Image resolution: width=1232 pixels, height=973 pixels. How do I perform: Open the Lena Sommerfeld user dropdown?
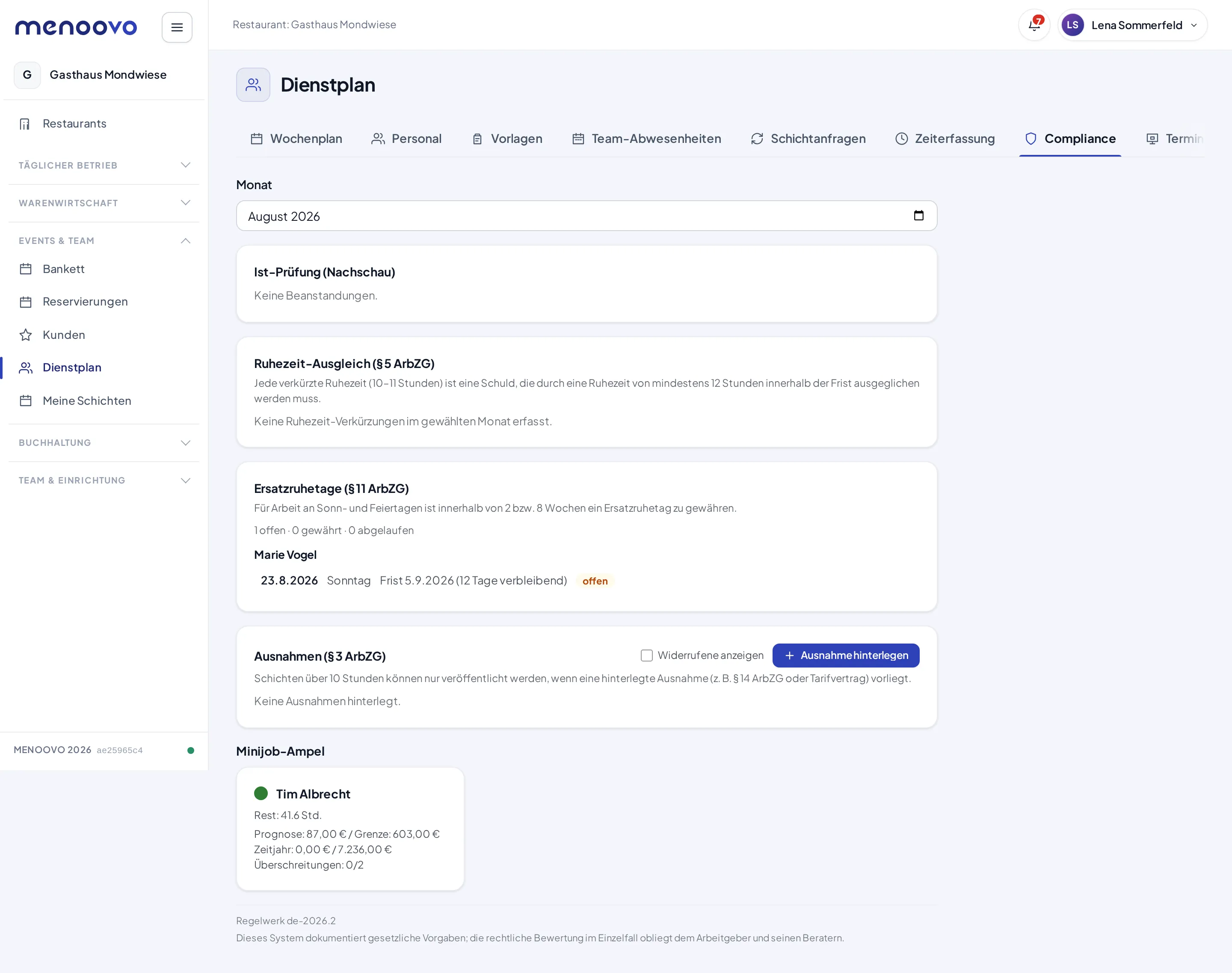click(x=1132, y=25)
